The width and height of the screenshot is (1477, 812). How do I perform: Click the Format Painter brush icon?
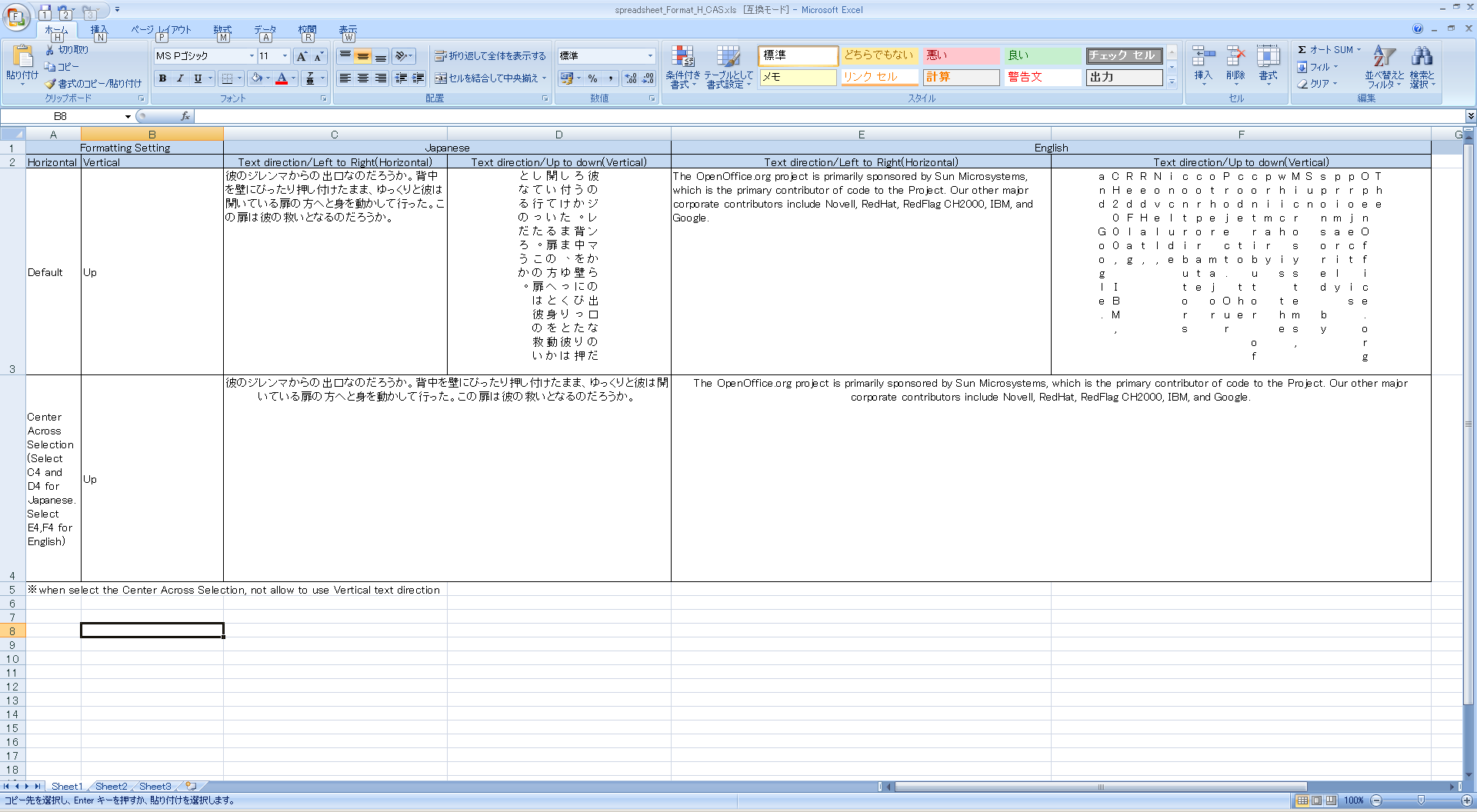point(51,84)
